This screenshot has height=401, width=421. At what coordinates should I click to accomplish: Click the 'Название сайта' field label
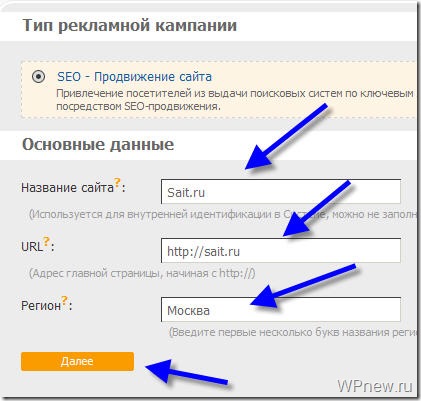(67, 188)
